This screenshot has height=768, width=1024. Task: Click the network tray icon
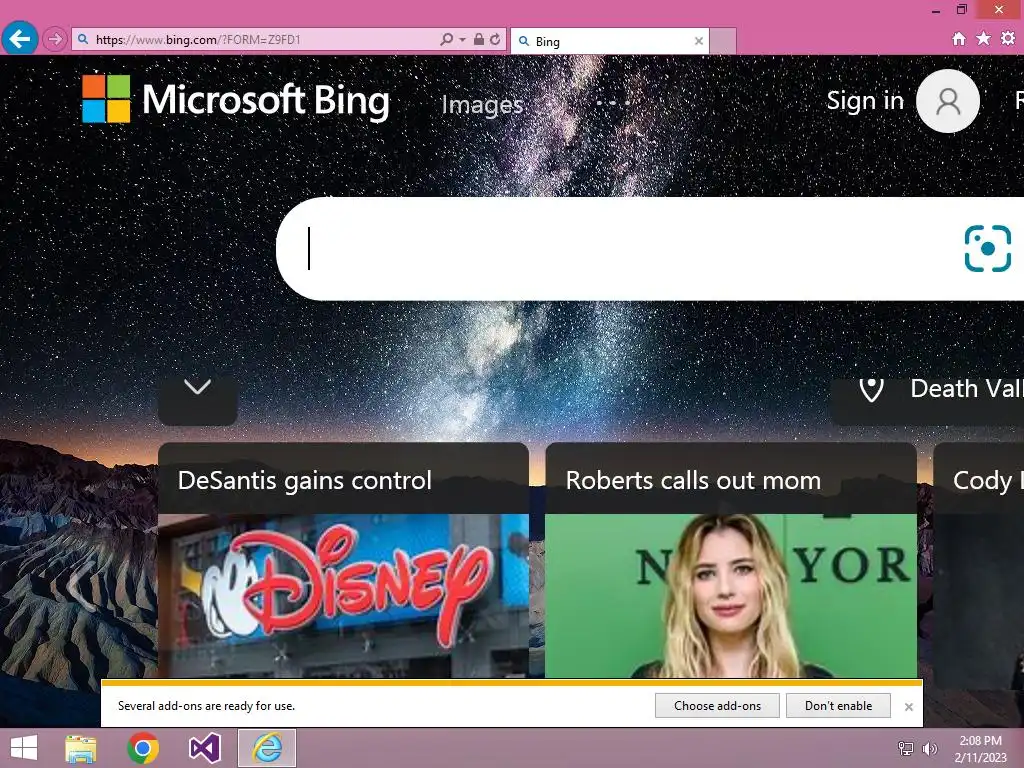coord(906,748)
